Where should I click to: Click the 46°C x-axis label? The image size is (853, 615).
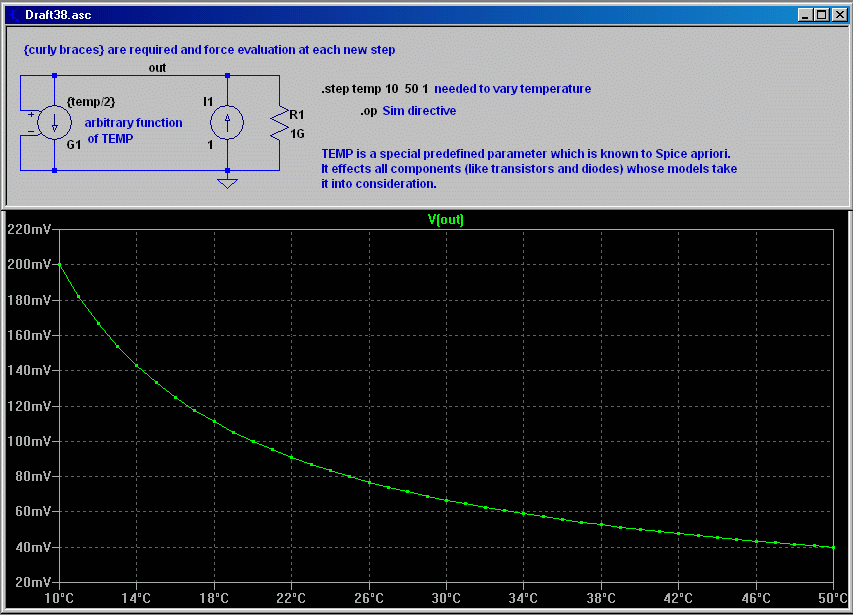coord(756,599)
